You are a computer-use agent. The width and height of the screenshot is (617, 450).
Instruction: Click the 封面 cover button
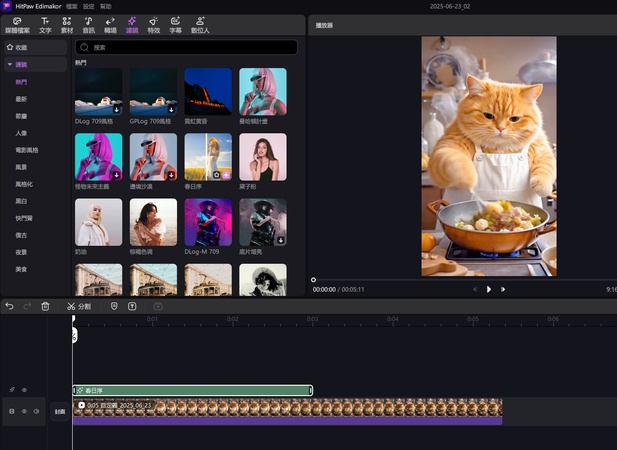(x=60, y=411)
